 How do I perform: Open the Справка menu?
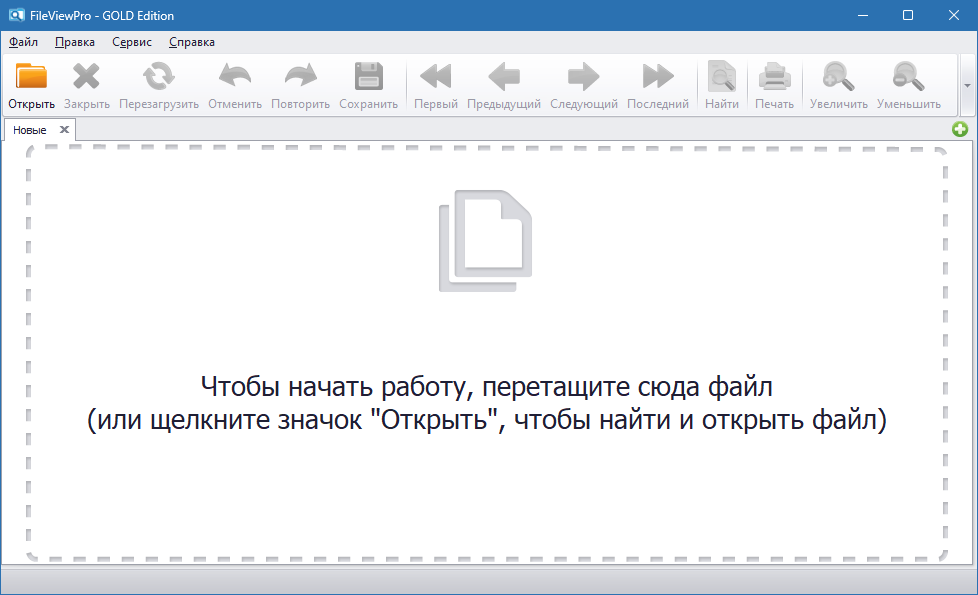click(191, 42)
